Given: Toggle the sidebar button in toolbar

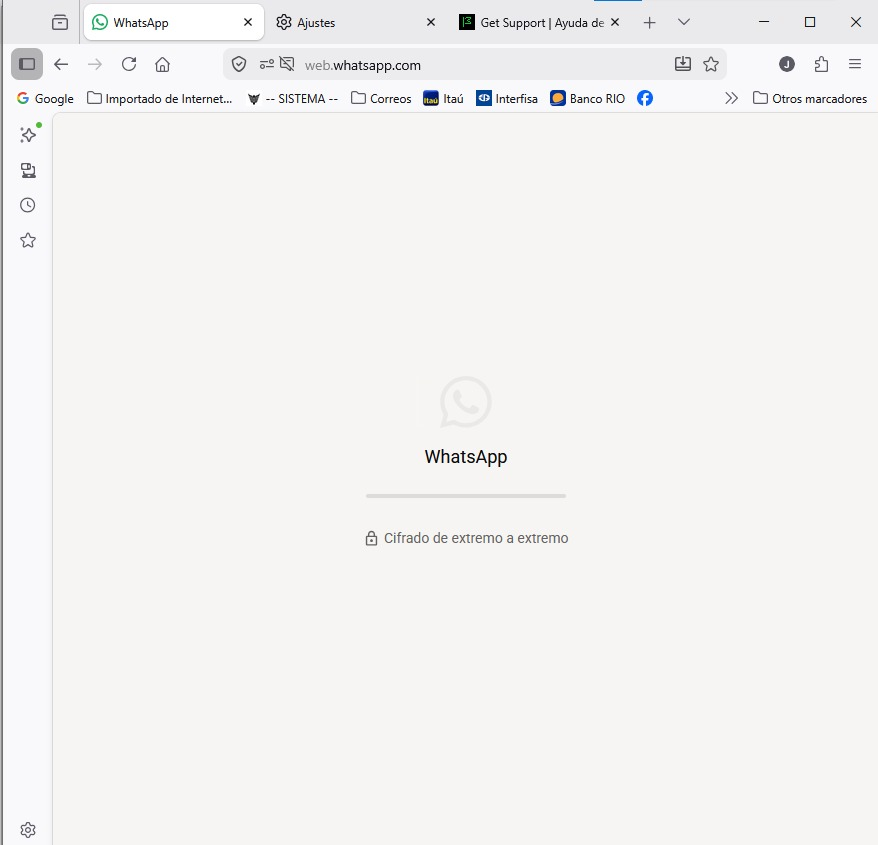Looking at the screenshot, I should tap(27, 64).
